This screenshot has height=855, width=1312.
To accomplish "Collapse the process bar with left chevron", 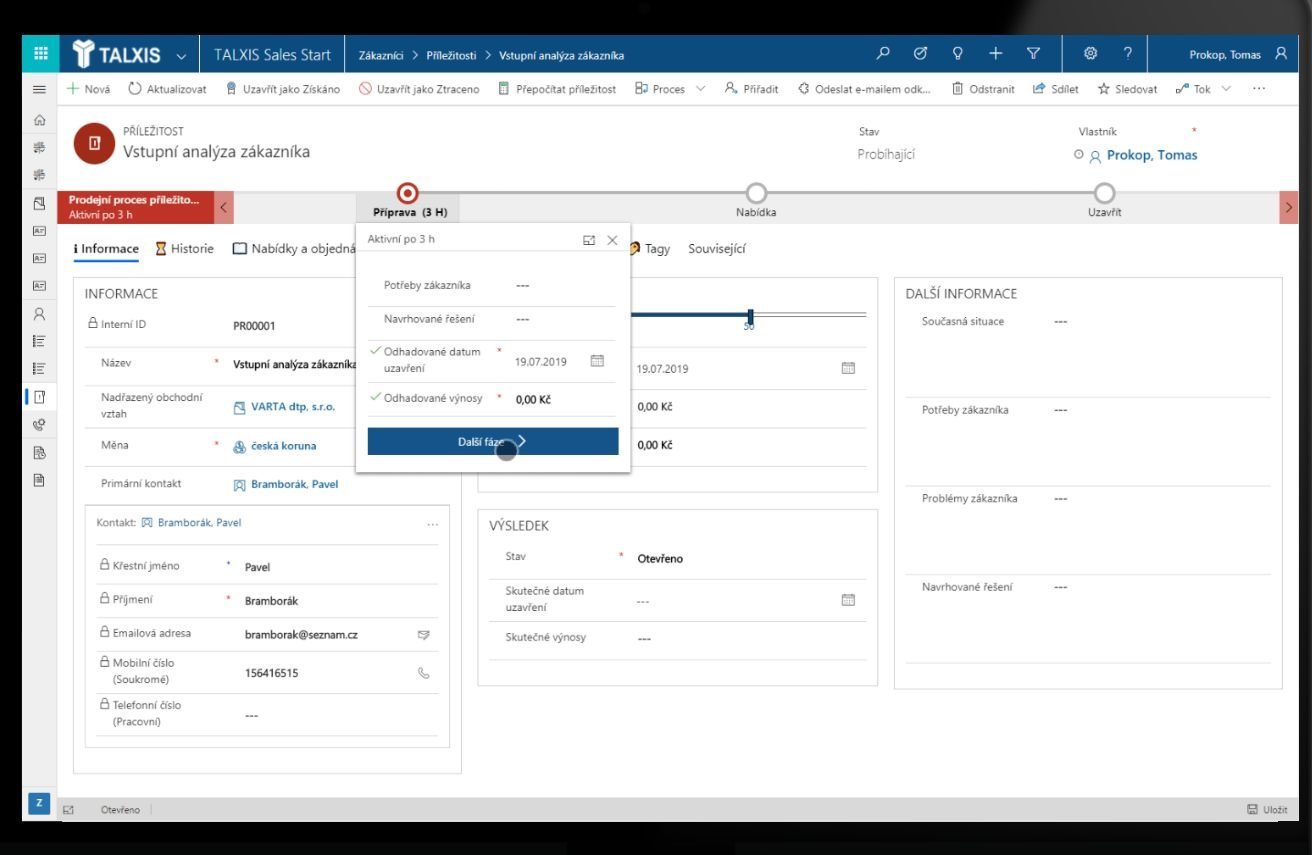I will pyautogui.click(x=224, y=207).
